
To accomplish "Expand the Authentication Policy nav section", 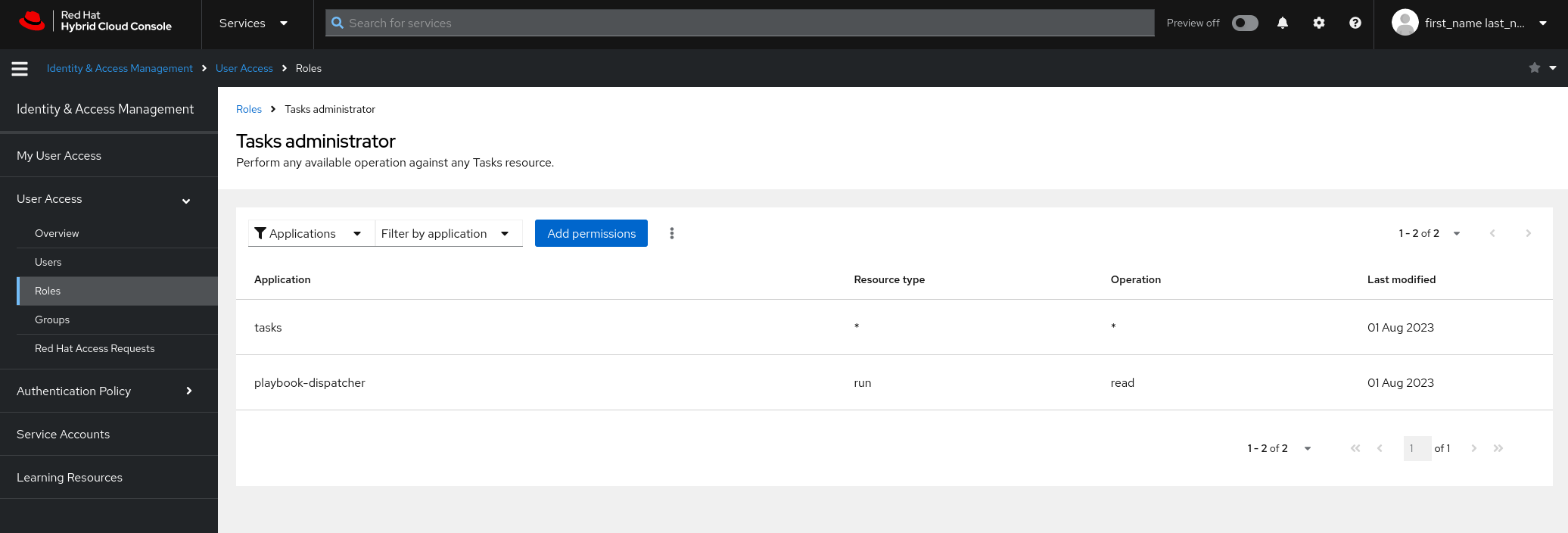I will 104,391.
